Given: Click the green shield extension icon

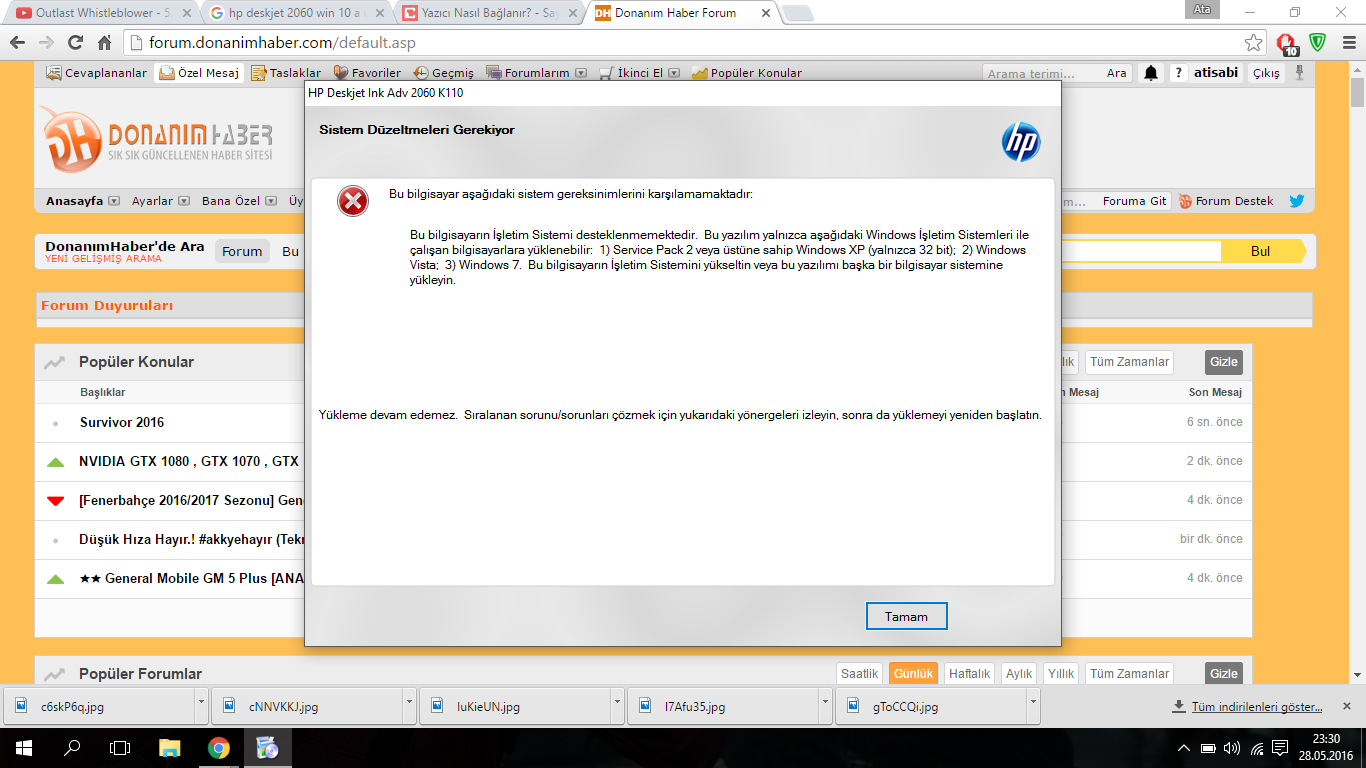Looking at the screenshot, I should point(1318,43).
